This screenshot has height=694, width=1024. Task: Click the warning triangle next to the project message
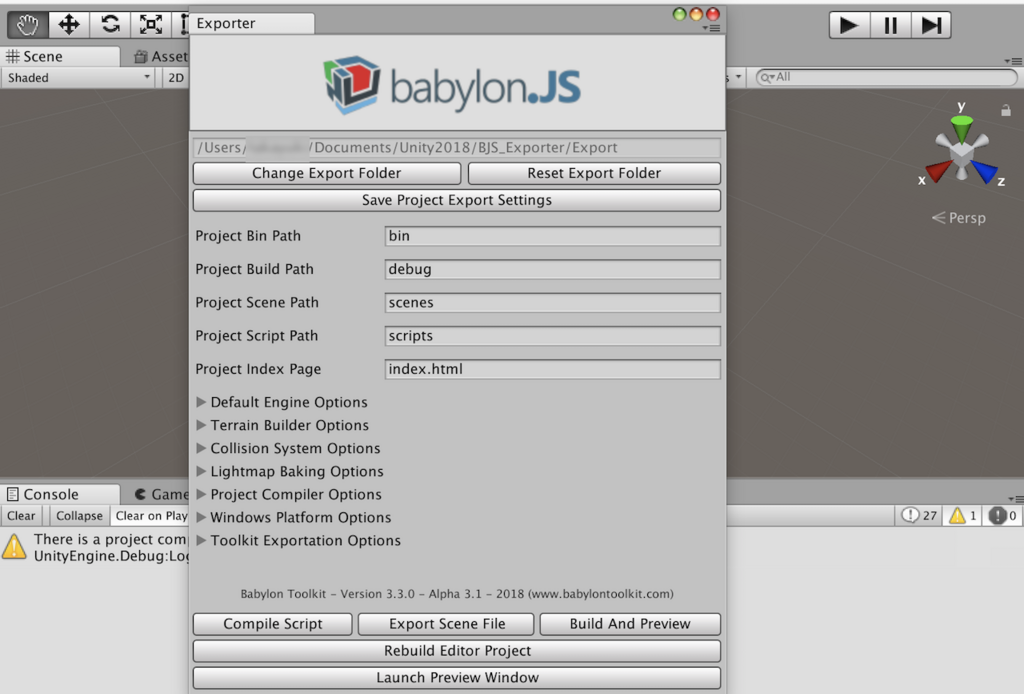pos(16,546)
